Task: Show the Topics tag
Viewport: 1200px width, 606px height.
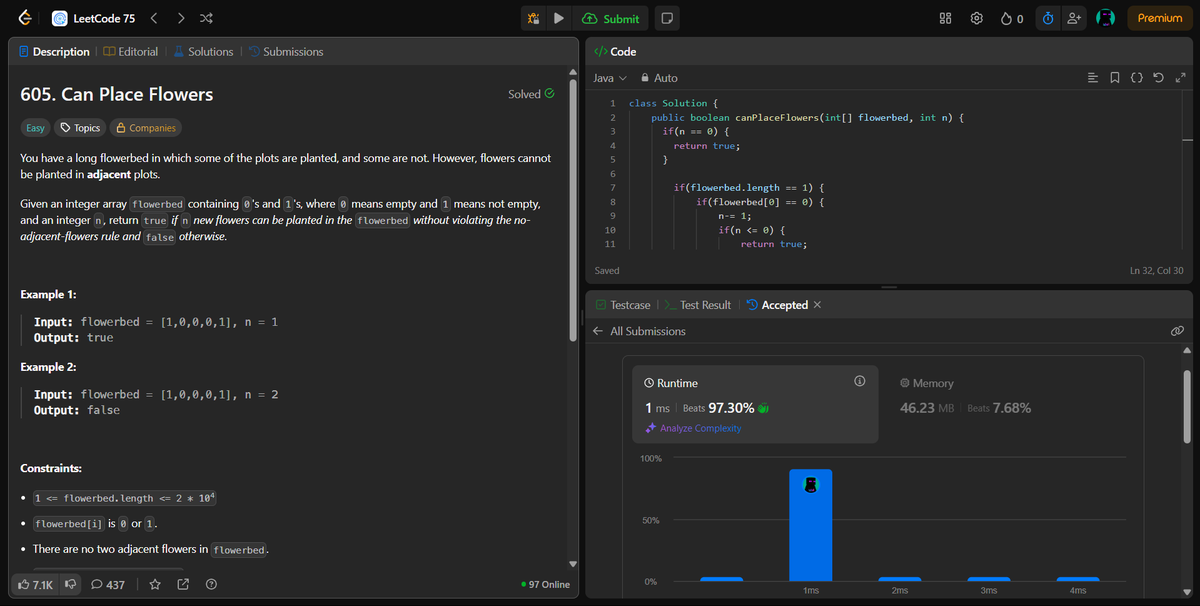Action: (x=79, y=128)
